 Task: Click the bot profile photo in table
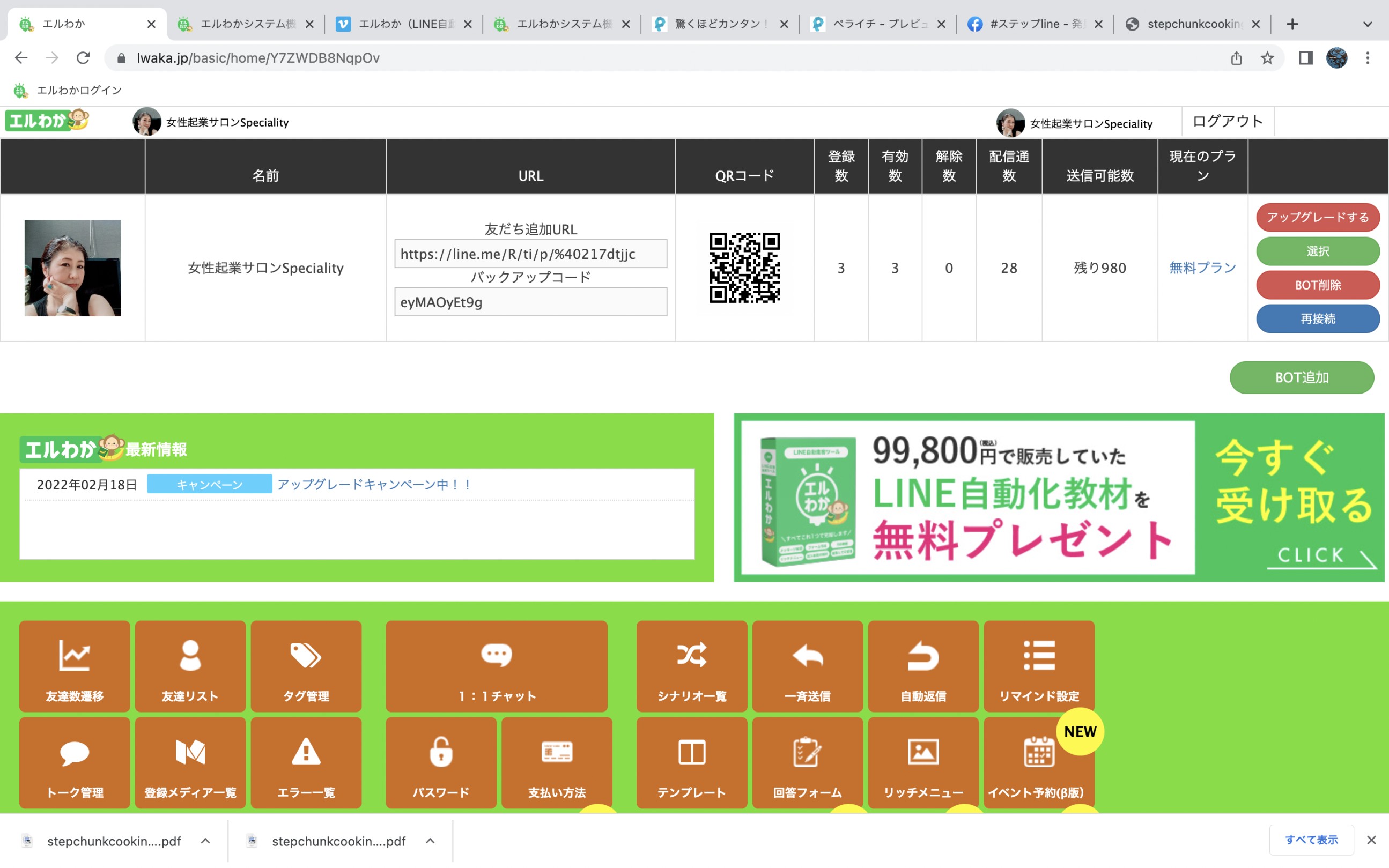(x=73, y=268)
